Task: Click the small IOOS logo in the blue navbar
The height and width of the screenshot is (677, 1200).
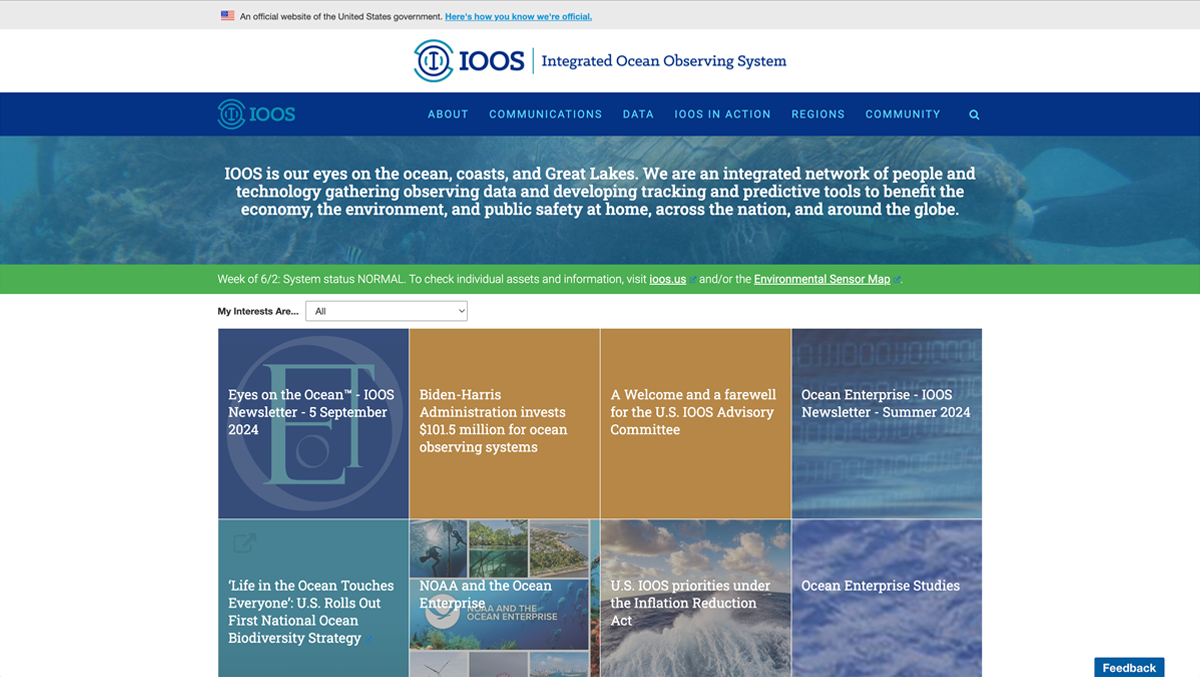Action: pyautogui.click(x=257, y=114)
